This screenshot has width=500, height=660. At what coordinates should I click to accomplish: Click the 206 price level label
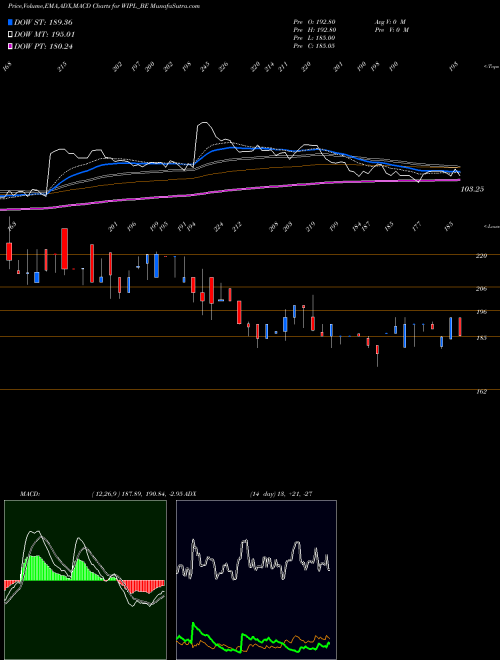(481, 289)
